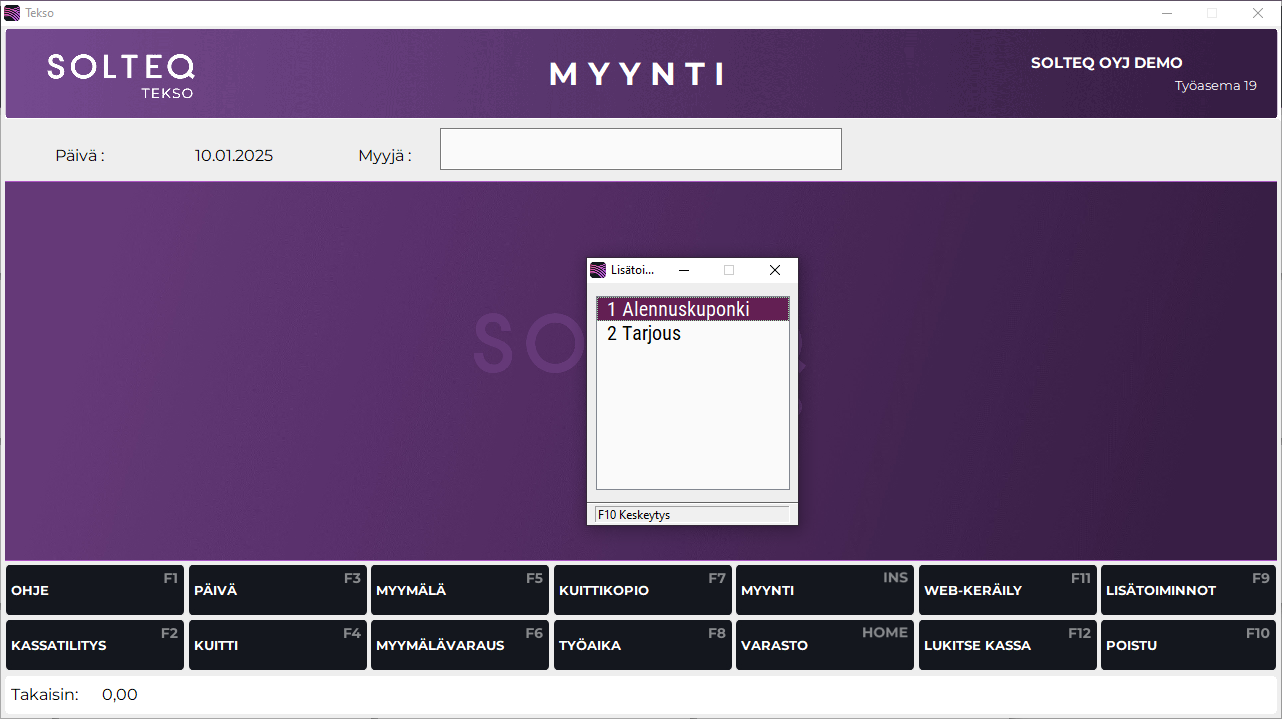Open KUITTIKOPIO with the F7 button

[x=642, y=590]
